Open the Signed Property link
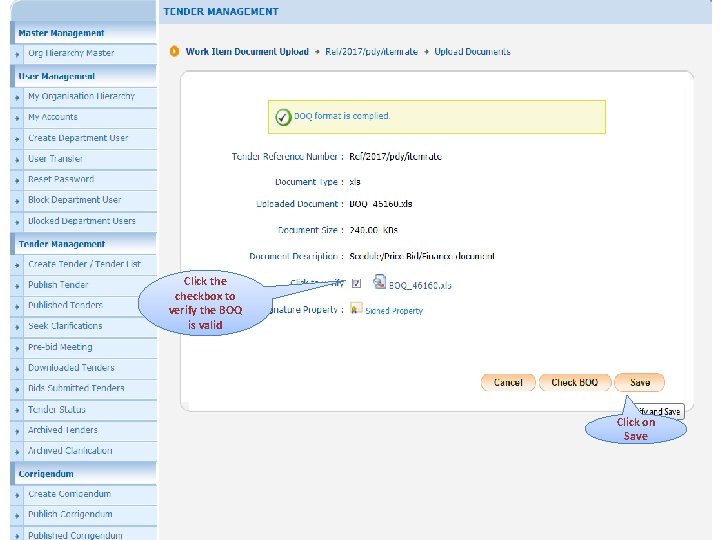Screen dimensions: 720x540 point(394,311)
